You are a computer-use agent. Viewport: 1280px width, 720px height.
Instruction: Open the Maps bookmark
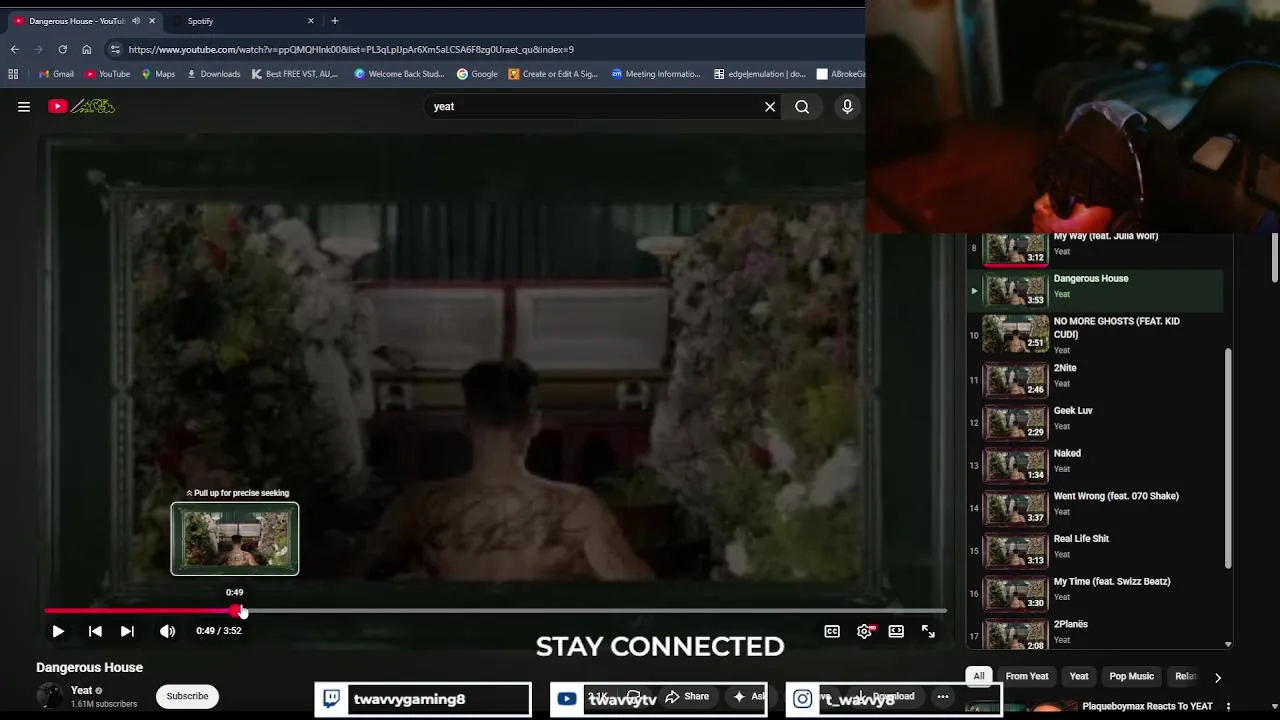(158, 74)
